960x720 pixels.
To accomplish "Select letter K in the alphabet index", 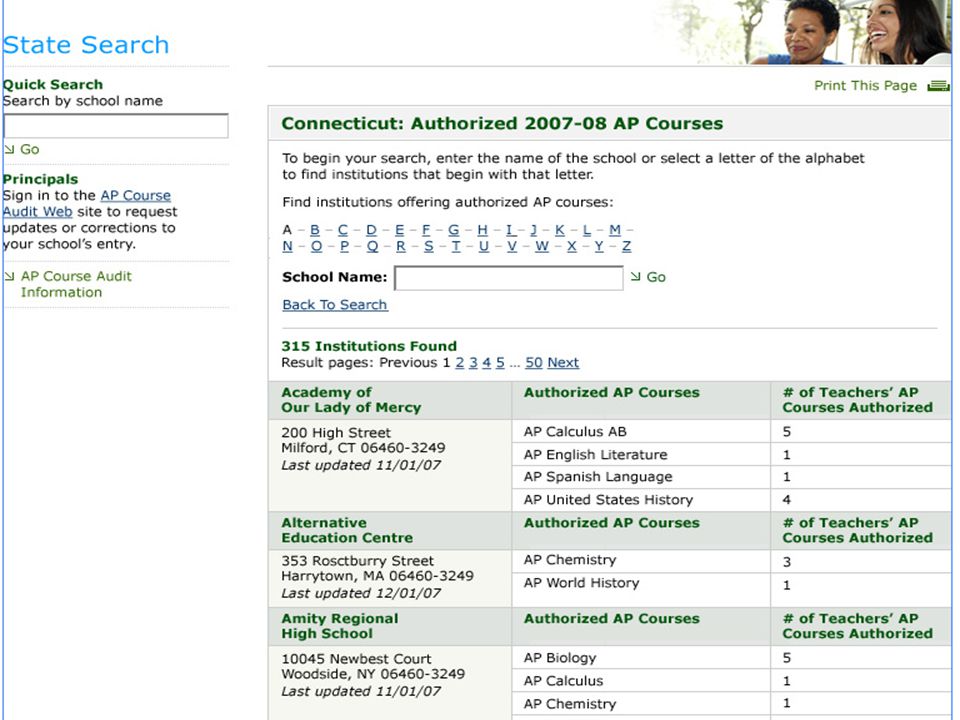I will (560, 230).
